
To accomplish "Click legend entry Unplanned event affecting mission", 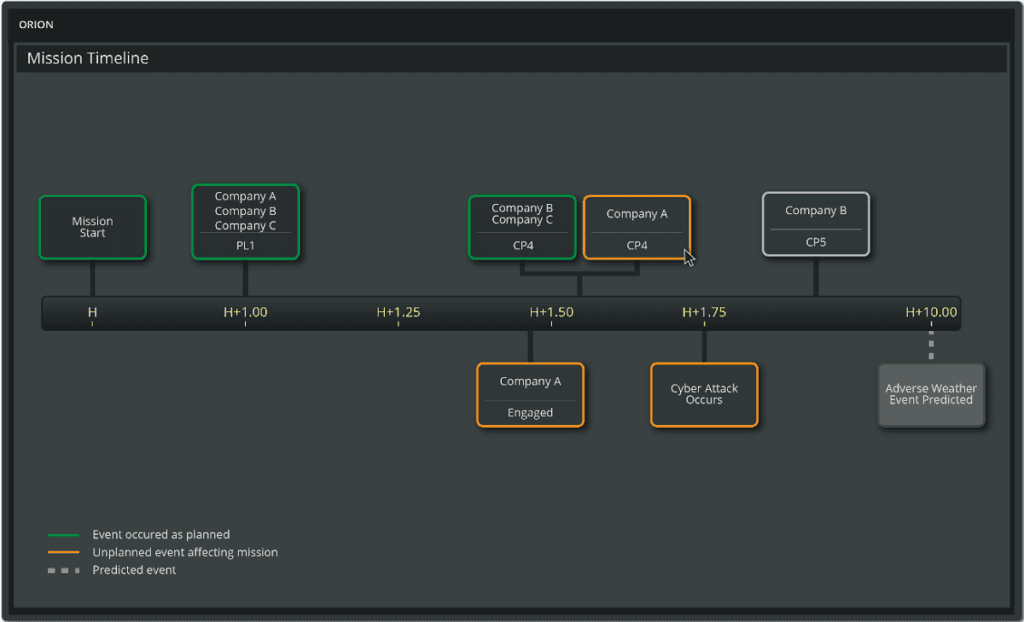I will click(185, 552).
